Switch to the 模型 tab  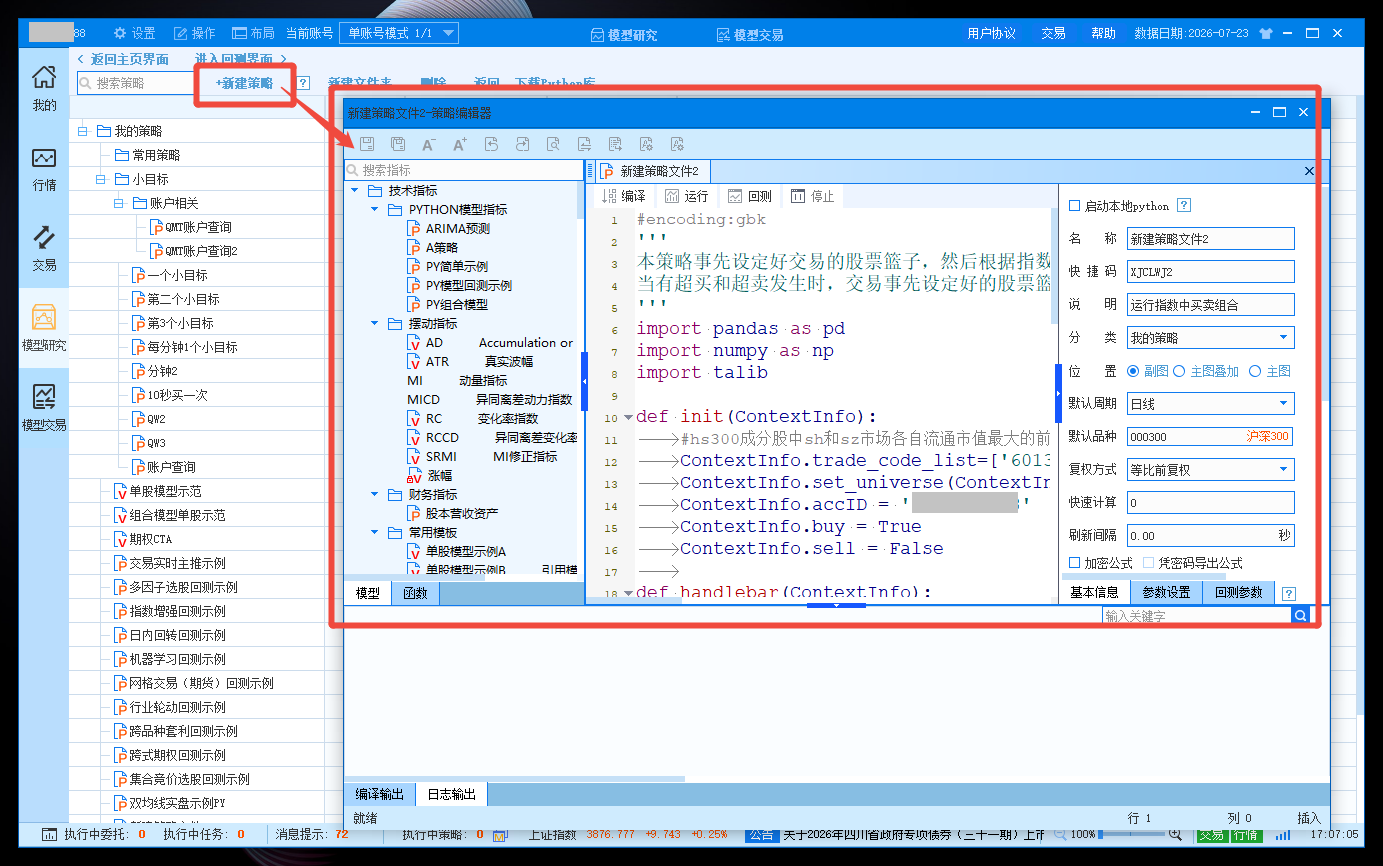coord(367,593)
